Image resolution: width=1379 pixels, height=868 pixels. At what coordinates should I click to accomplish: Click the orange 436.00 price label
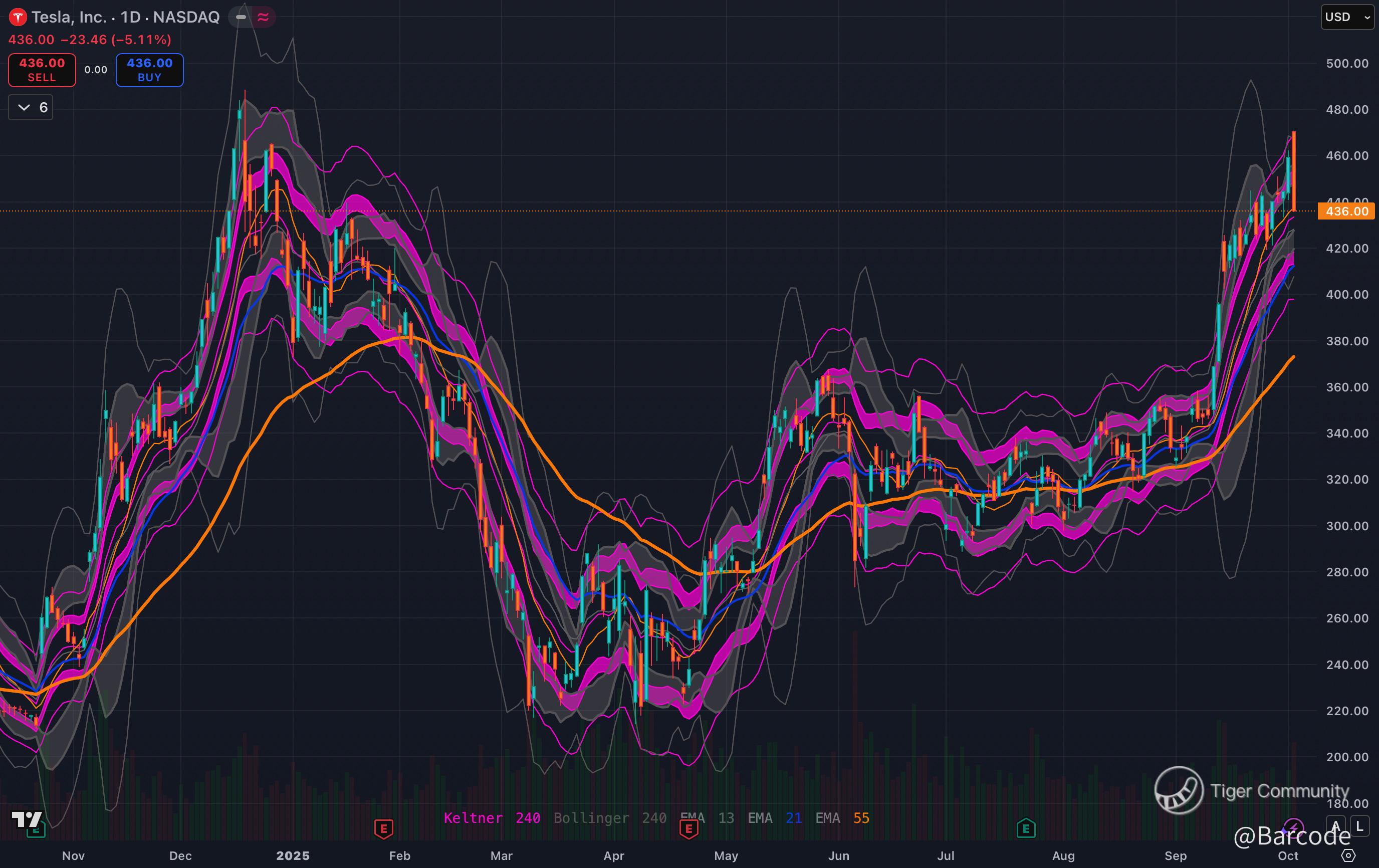(1346, 211)
